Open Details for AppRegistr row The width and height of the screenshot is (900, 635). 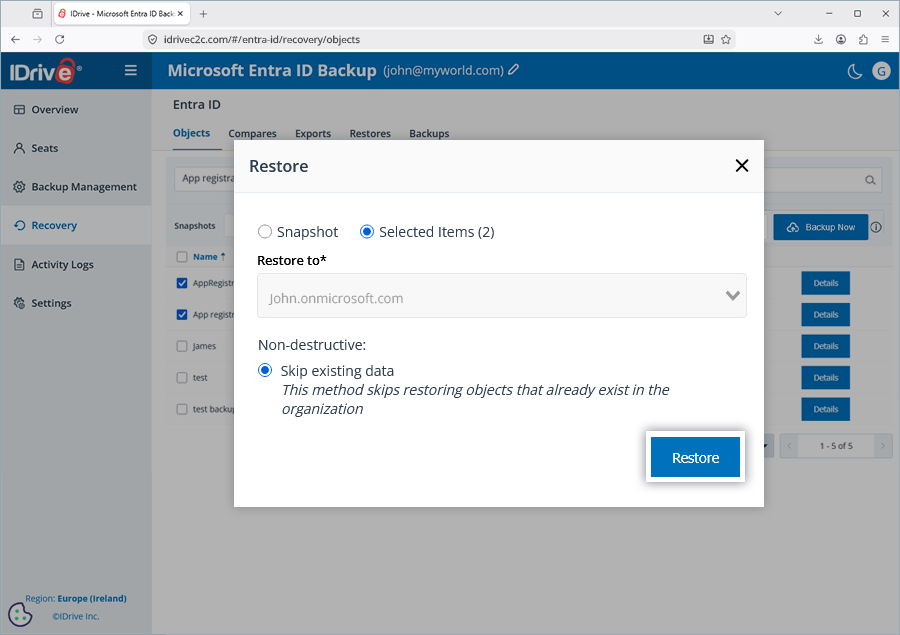click(x=825, y=283)
